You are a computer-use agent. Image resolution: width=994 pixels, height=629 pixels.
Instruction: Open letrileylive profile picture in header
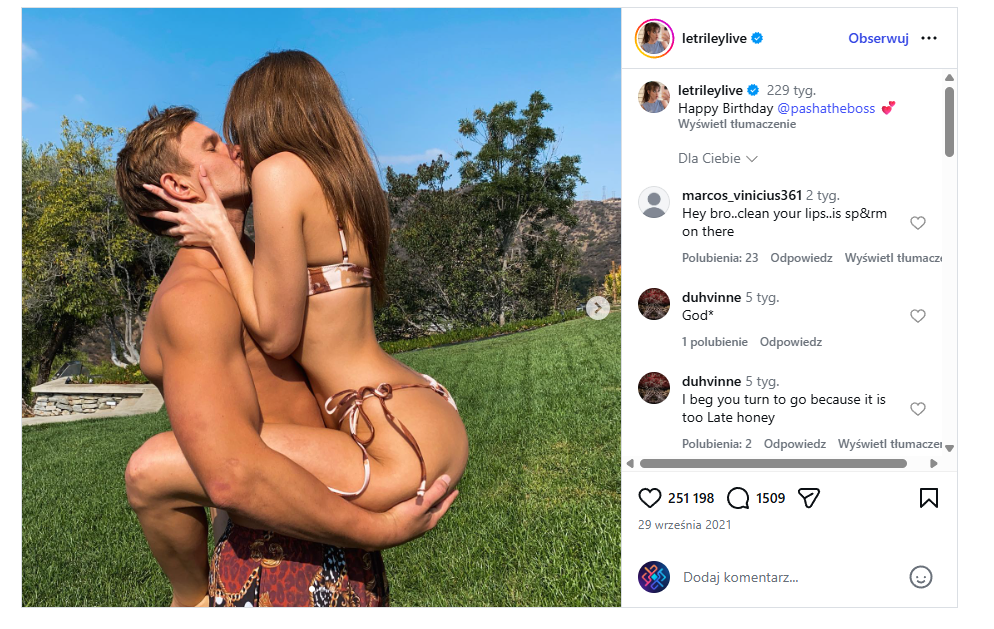click(x=654, y=39)
